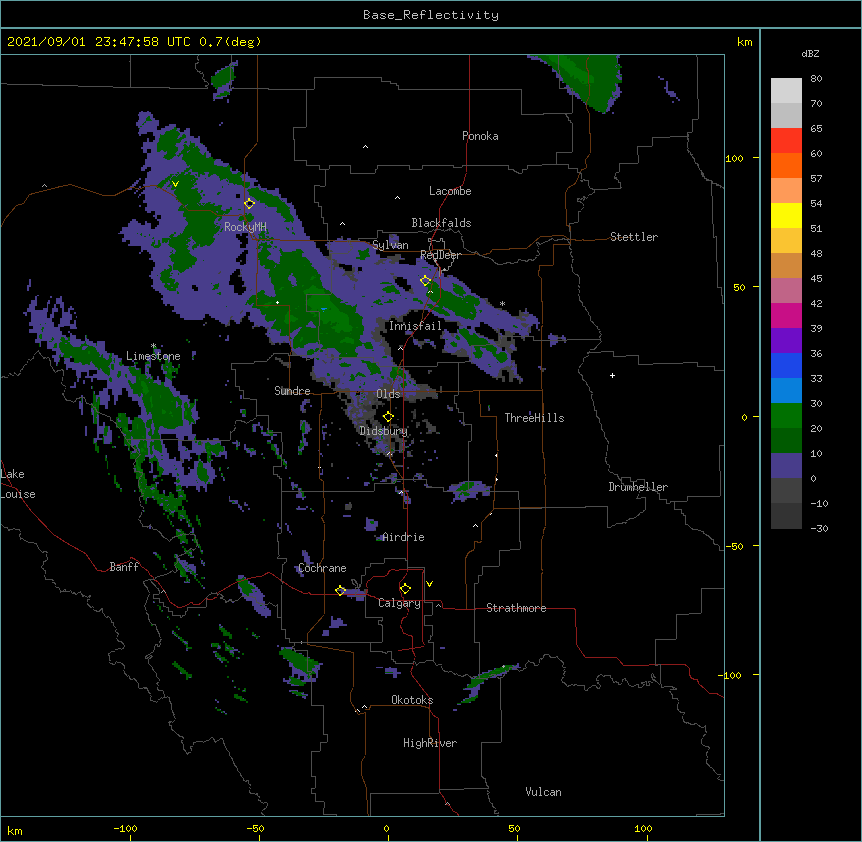Click the white asterisk marker east of RedDeer
This screenshot has height=842, width=862.
coord(502,303)
